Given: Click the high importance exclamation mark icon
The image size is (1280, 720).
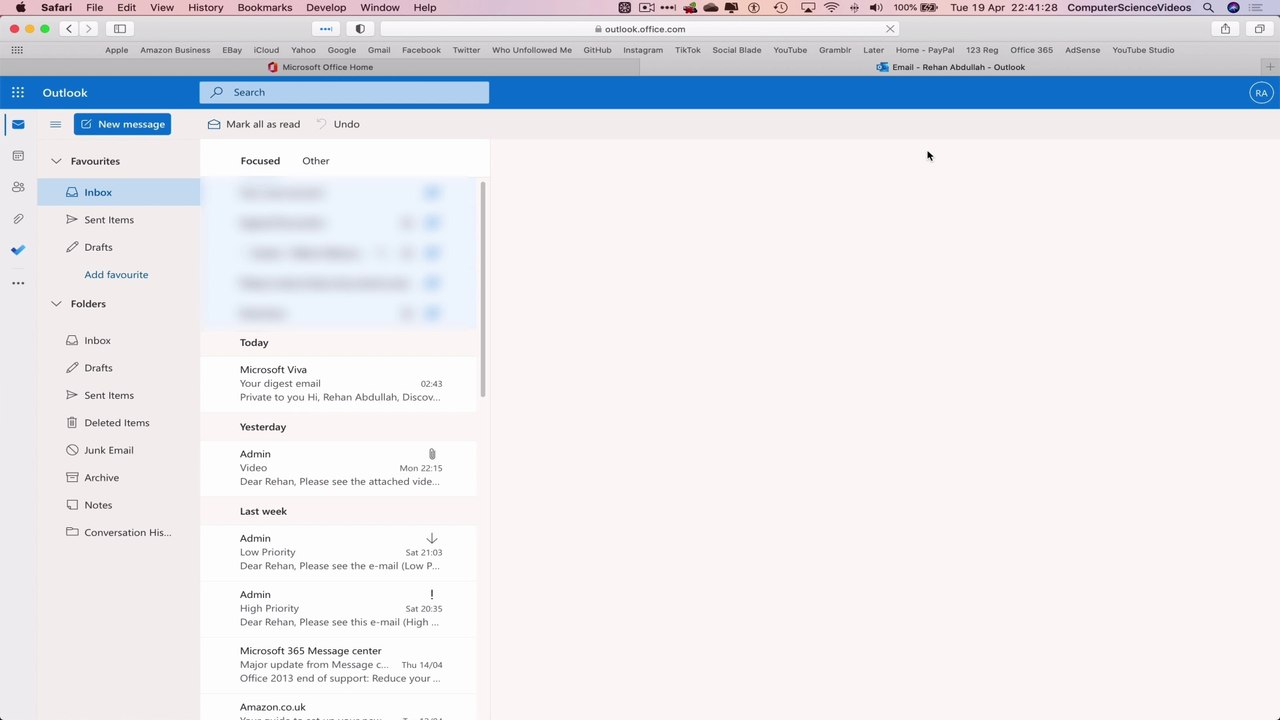Looking at the screenshot, I should tap(432, 594).
